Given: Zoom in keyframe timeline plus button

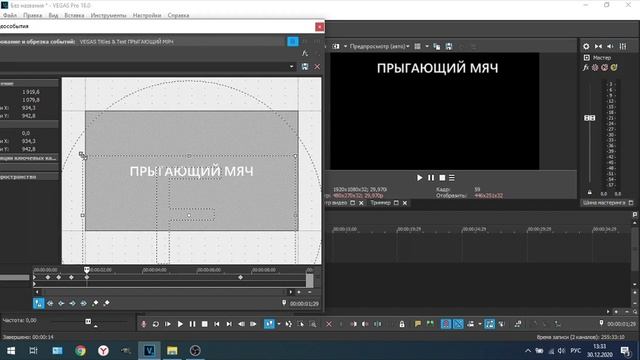Looking at the screenshot, I should pos(299,292).
